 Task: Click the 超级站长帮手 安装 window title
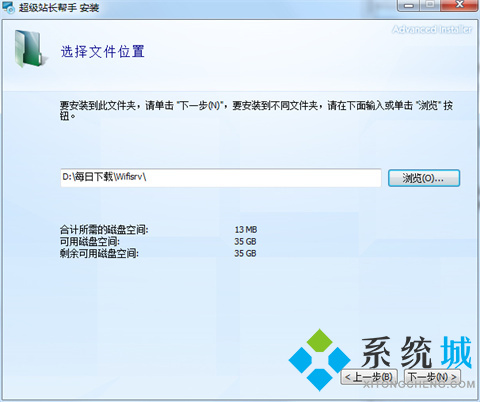coord(59,7)
